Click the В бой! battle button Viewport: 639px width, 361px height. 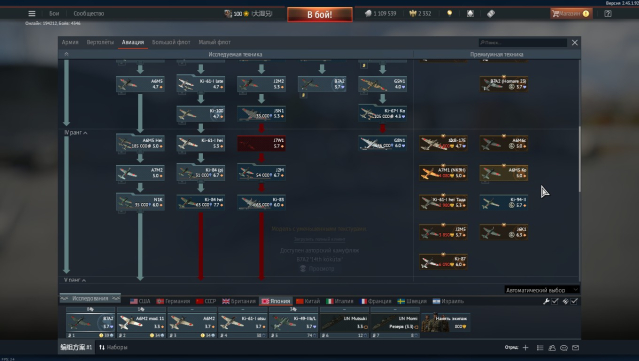[320, 15]
